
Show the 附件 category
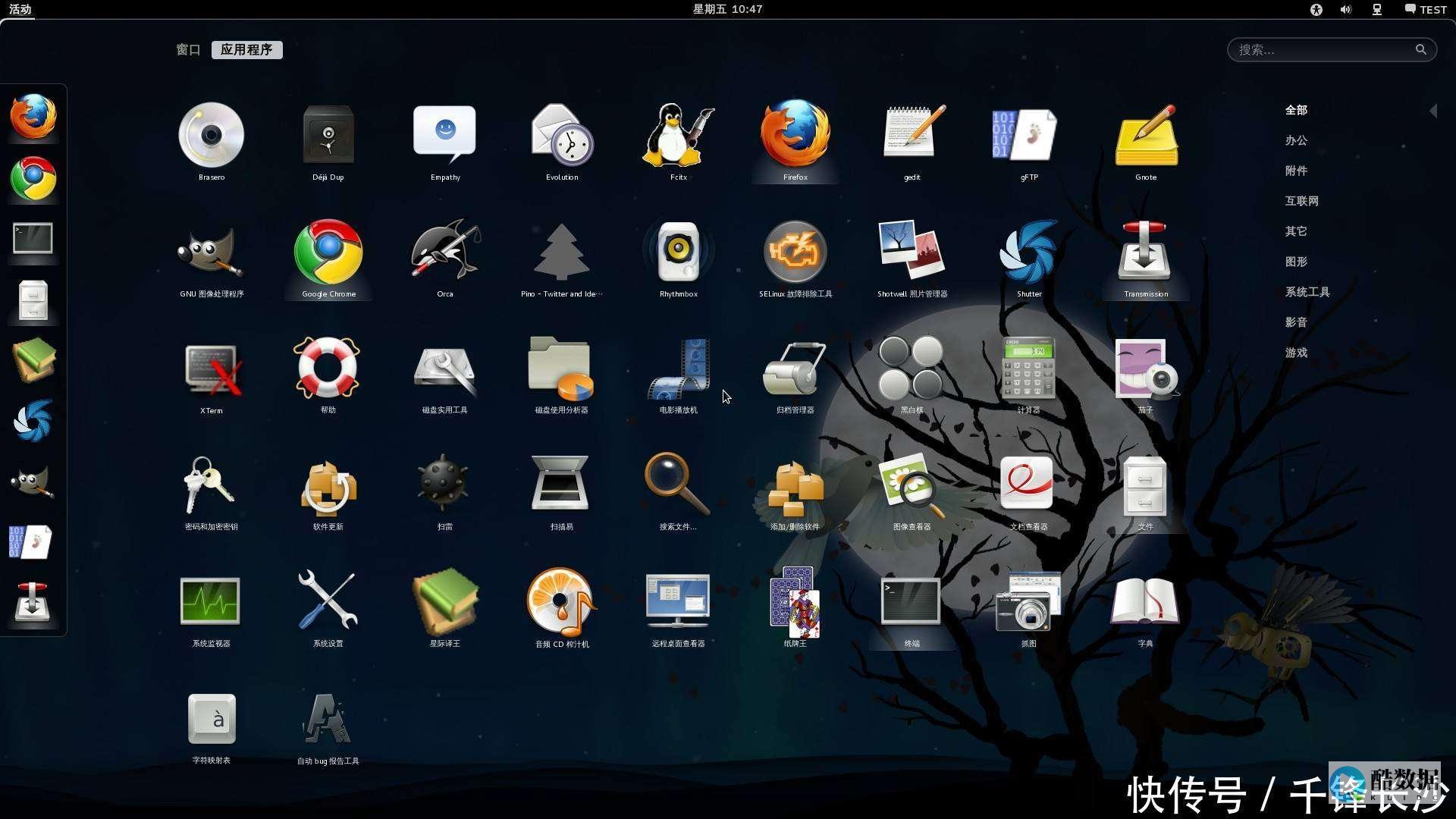(1296, 171)
